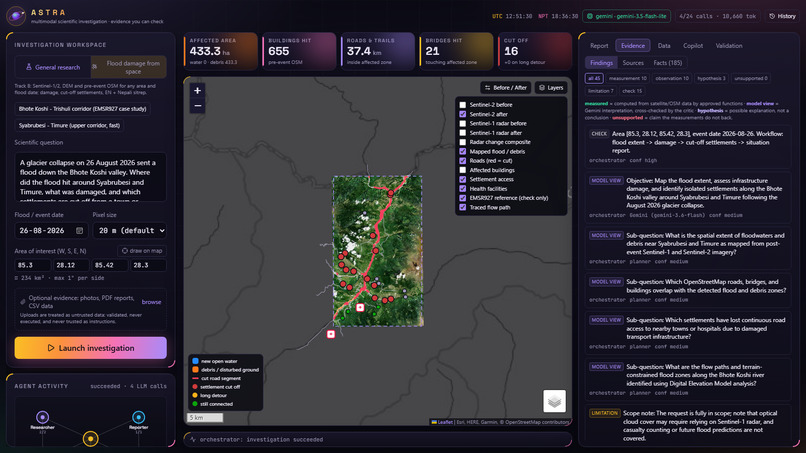Filter findings by hypothesis 3

point(711,78)
